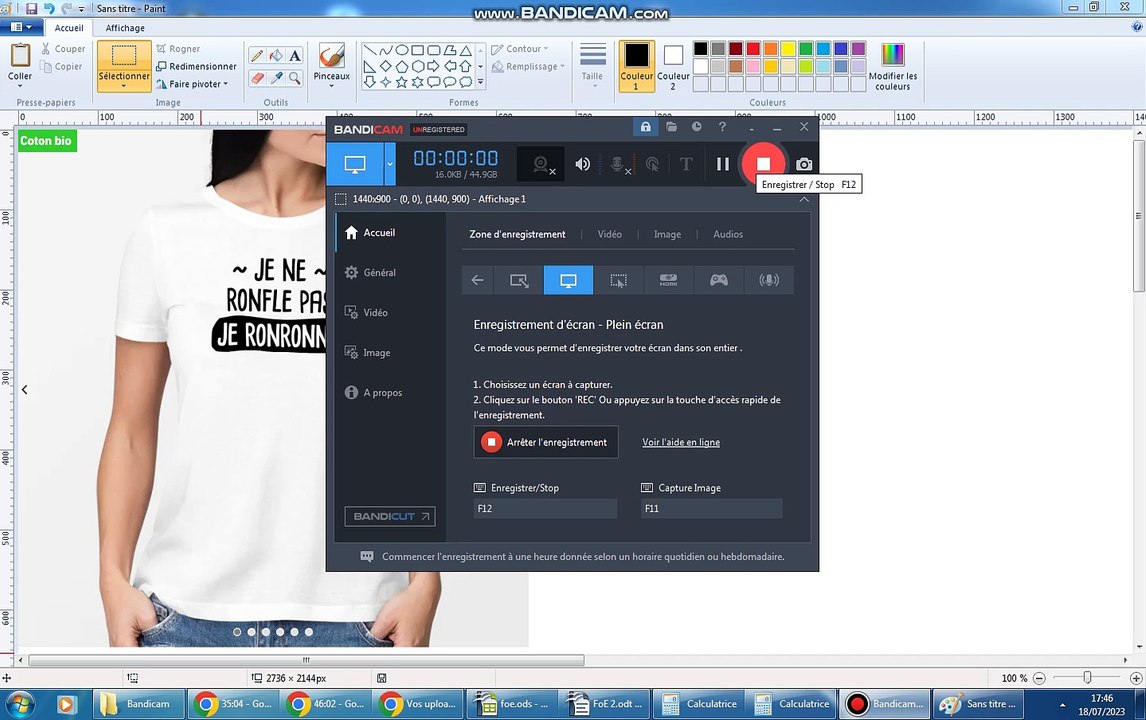
Task: Click Redimensionner in the Paint ribbon
Action: click(197, 67)
